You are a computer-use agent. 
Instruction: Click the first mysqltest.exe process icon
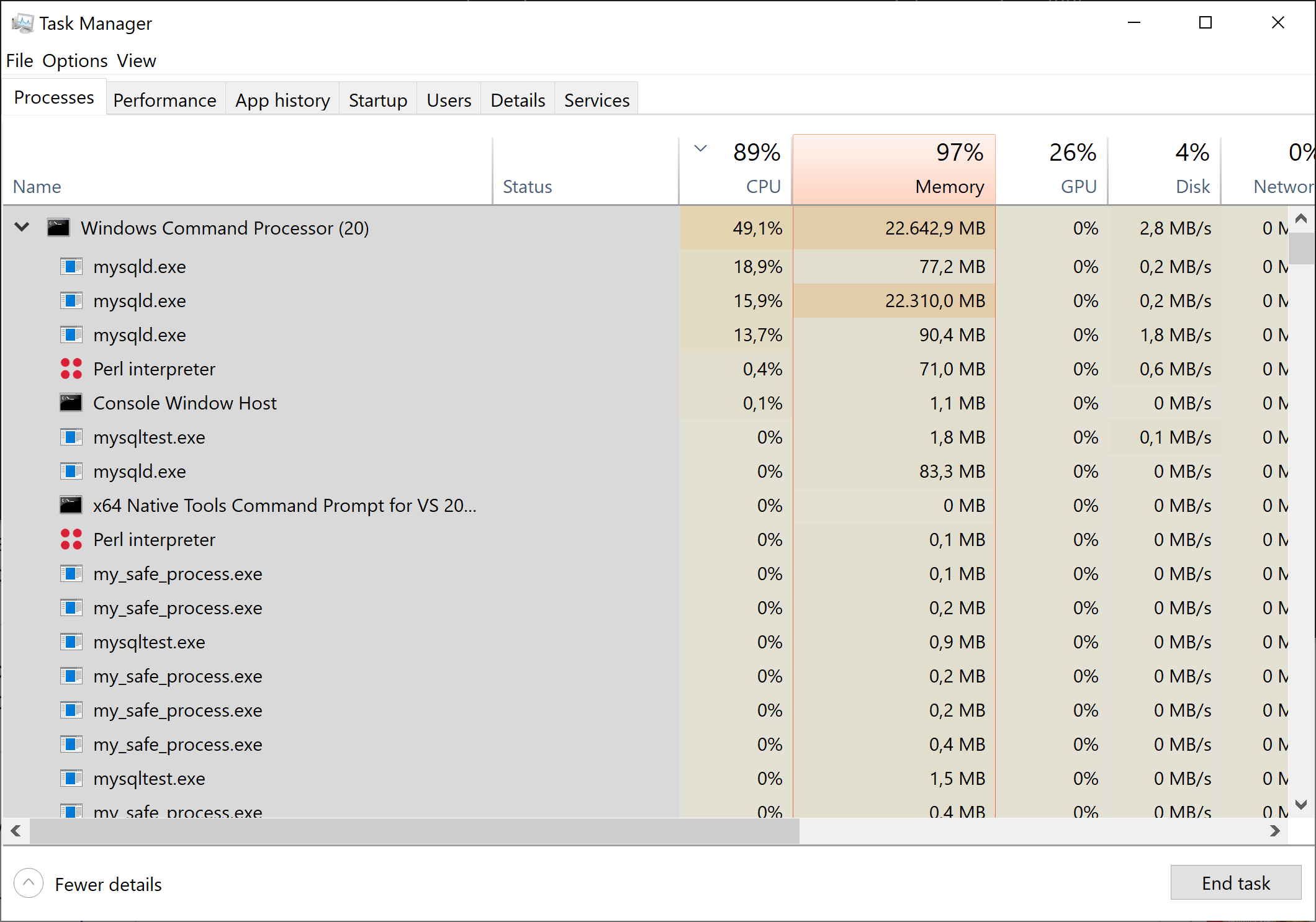(x=71, y=437)
